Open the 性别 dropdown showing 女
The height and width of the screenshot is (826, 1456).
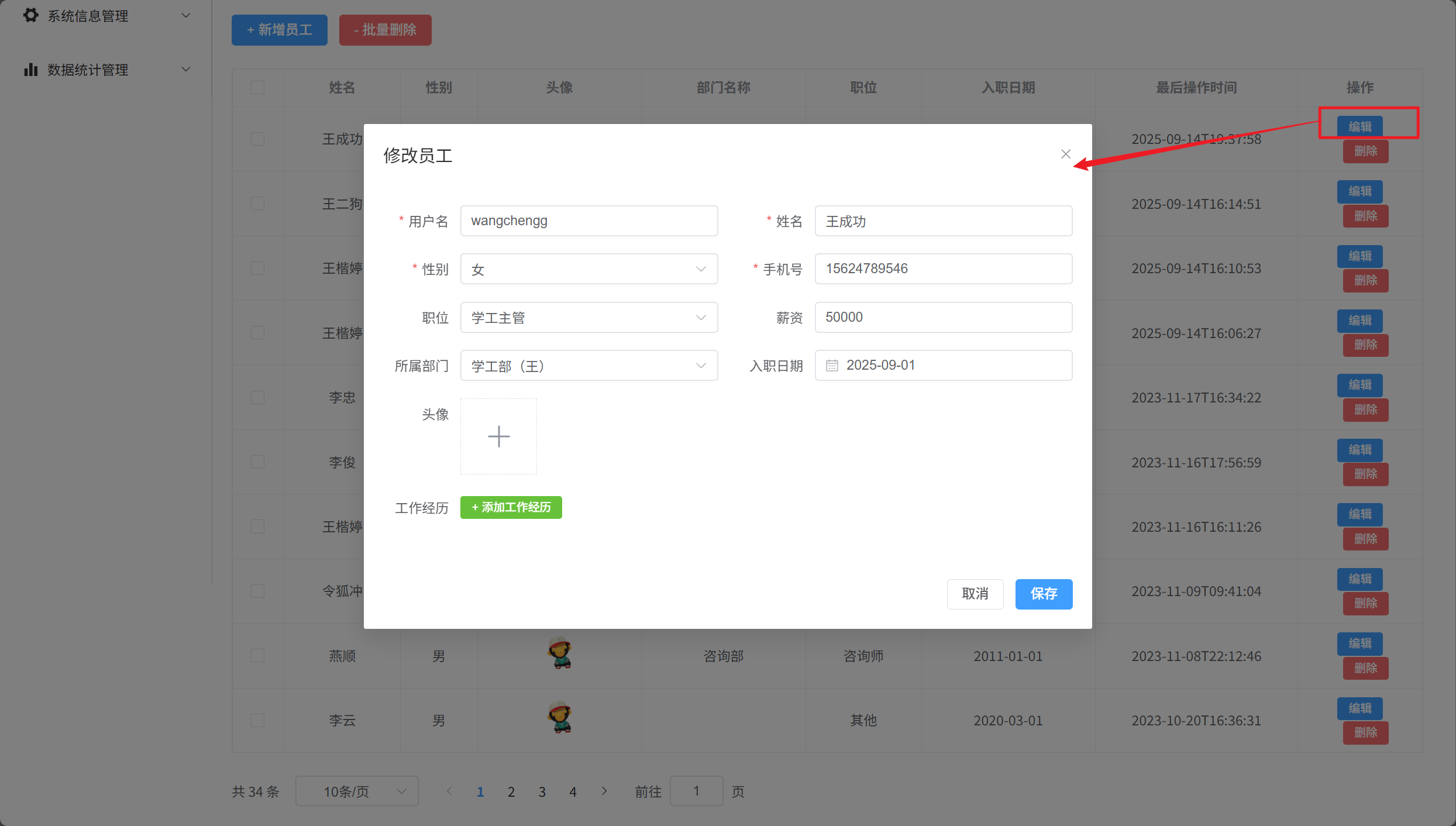(588, 269)
